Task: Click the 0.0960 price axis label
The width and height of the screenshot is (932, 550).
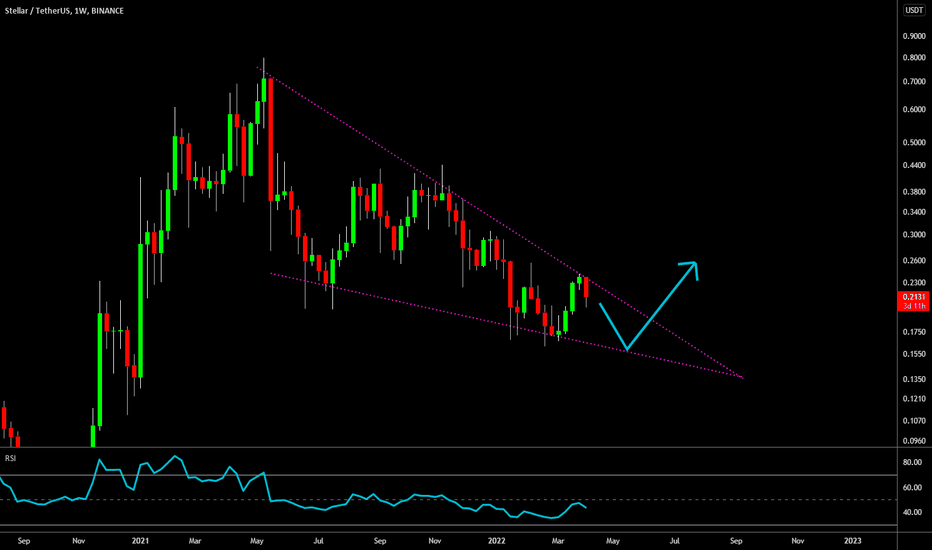Action: (914, 441)
